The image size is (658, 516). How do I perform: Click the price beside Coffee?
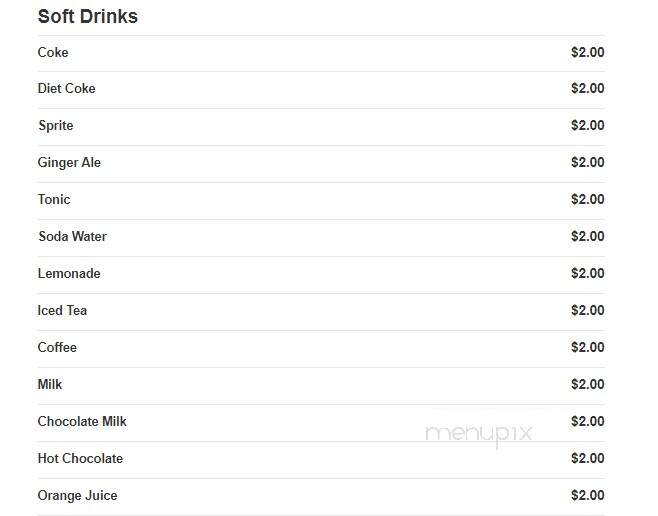pyautogui.click(x=588, y=347)
